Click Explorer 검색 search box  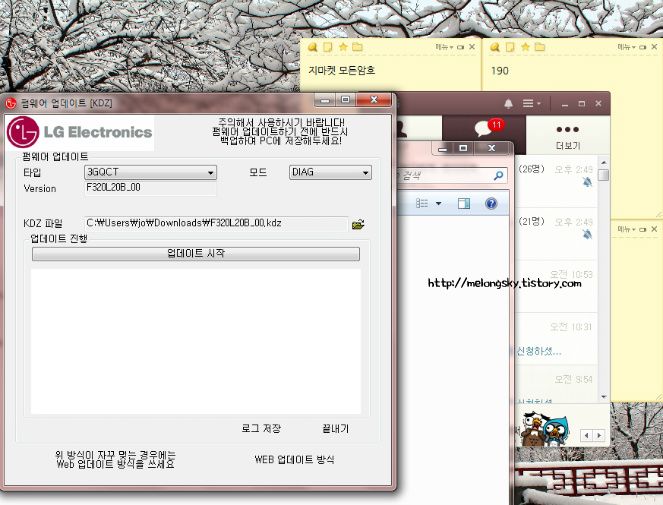451,175
